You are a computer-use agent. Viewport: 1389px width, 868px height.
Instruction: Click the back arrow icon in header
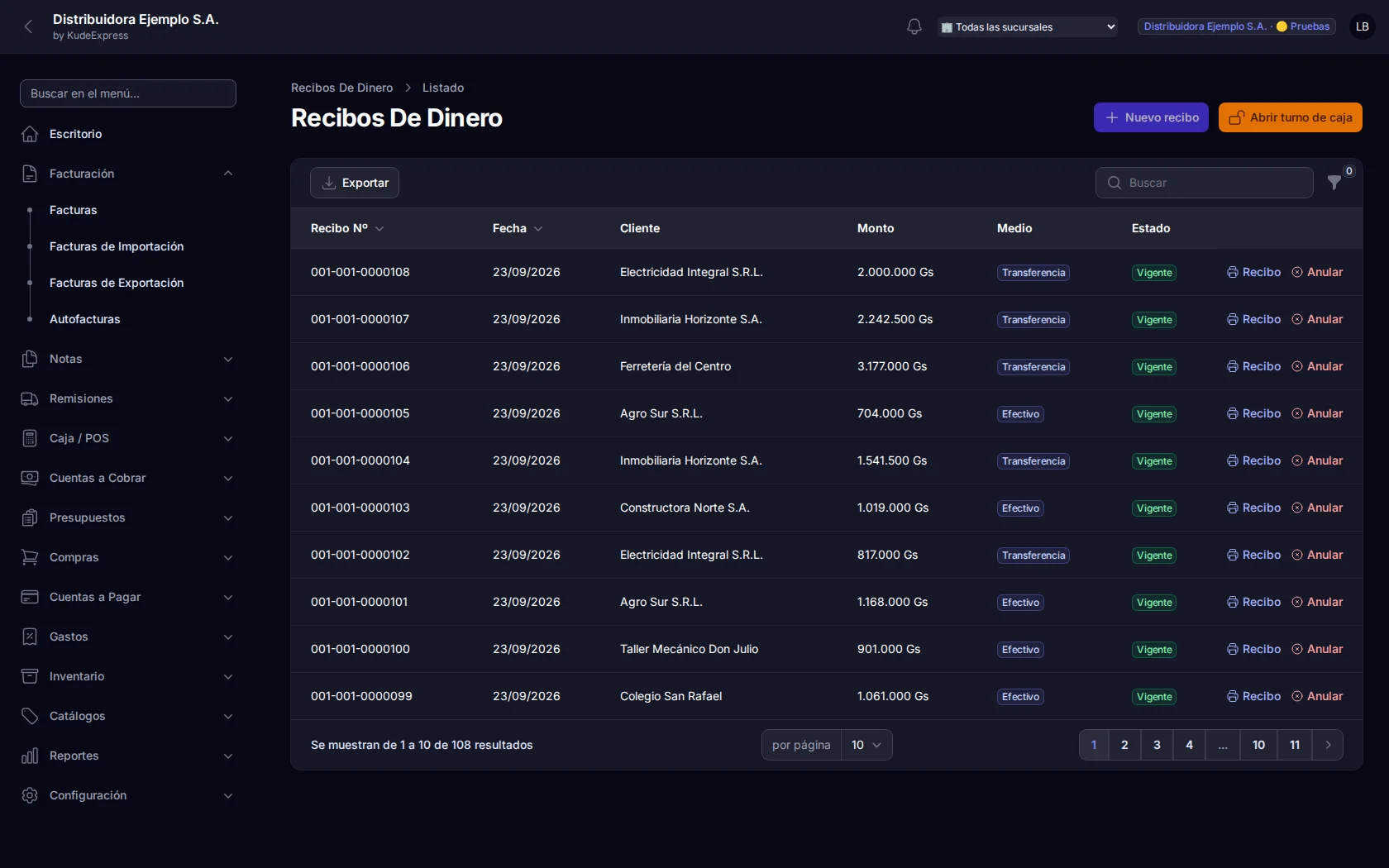click(28, 26)
